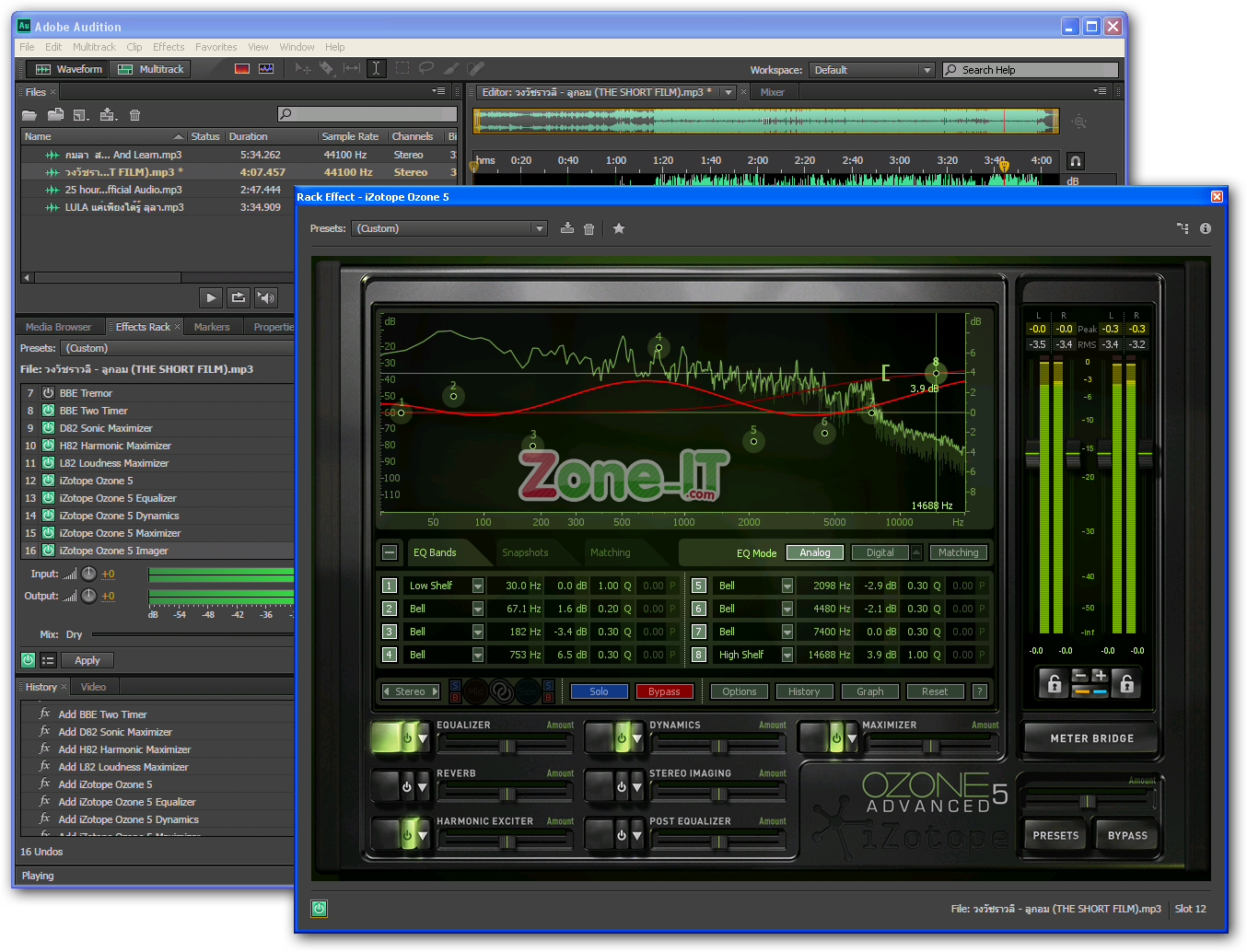Image resolution: width=1247 pixels, height=952 pixels.
Task: Switch to Snapshots tab in Ozone EQ
Action: 525,552
